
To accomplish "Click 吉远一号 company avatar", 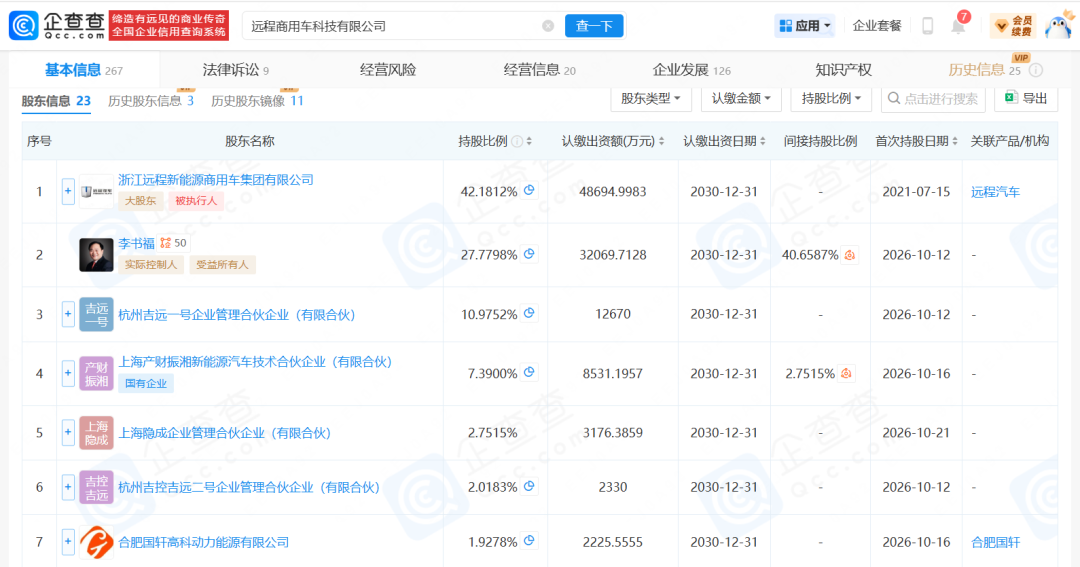I will 96,314.
